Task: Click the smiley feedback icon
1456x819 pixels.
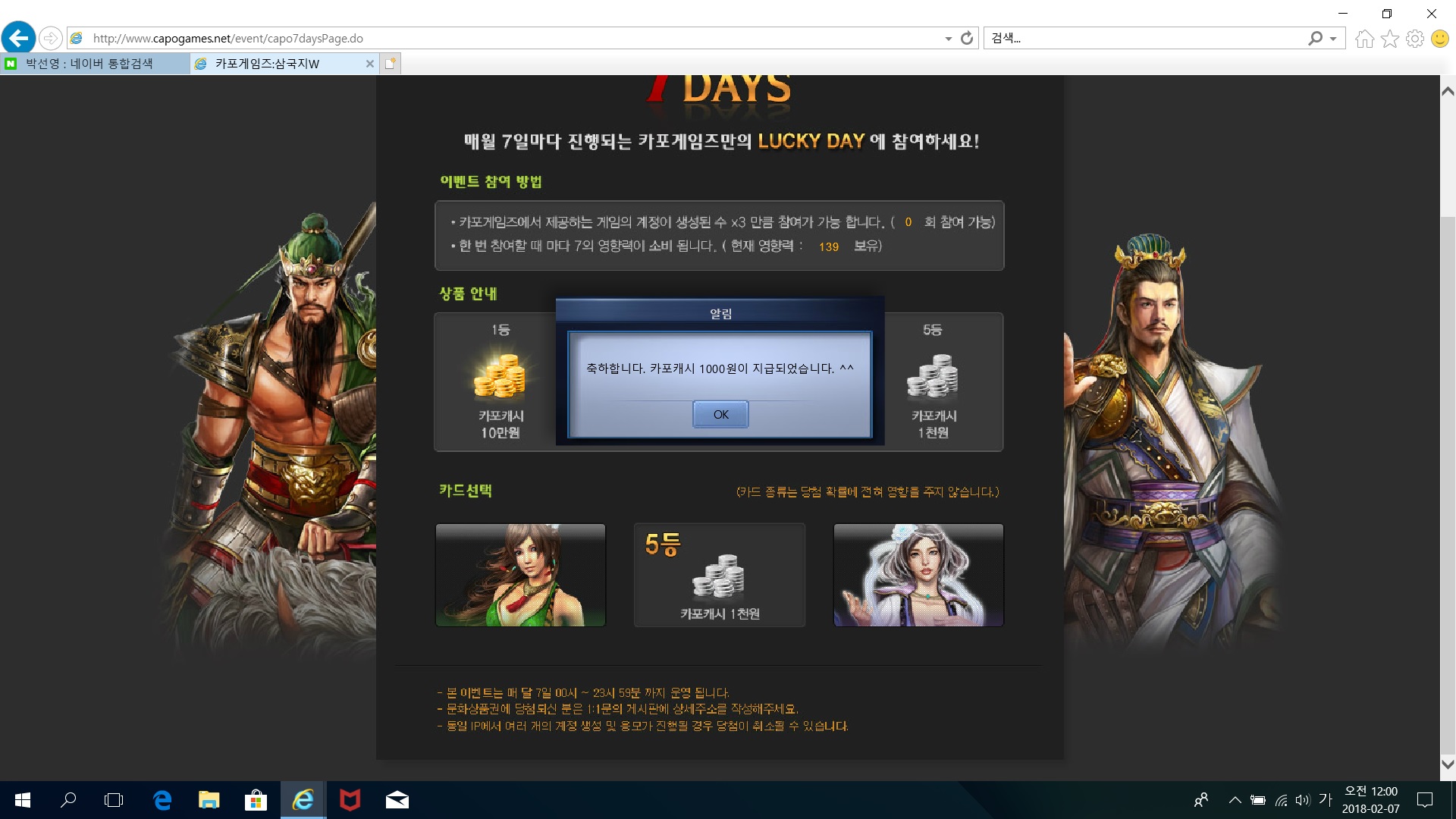Action: [1440, 39]
